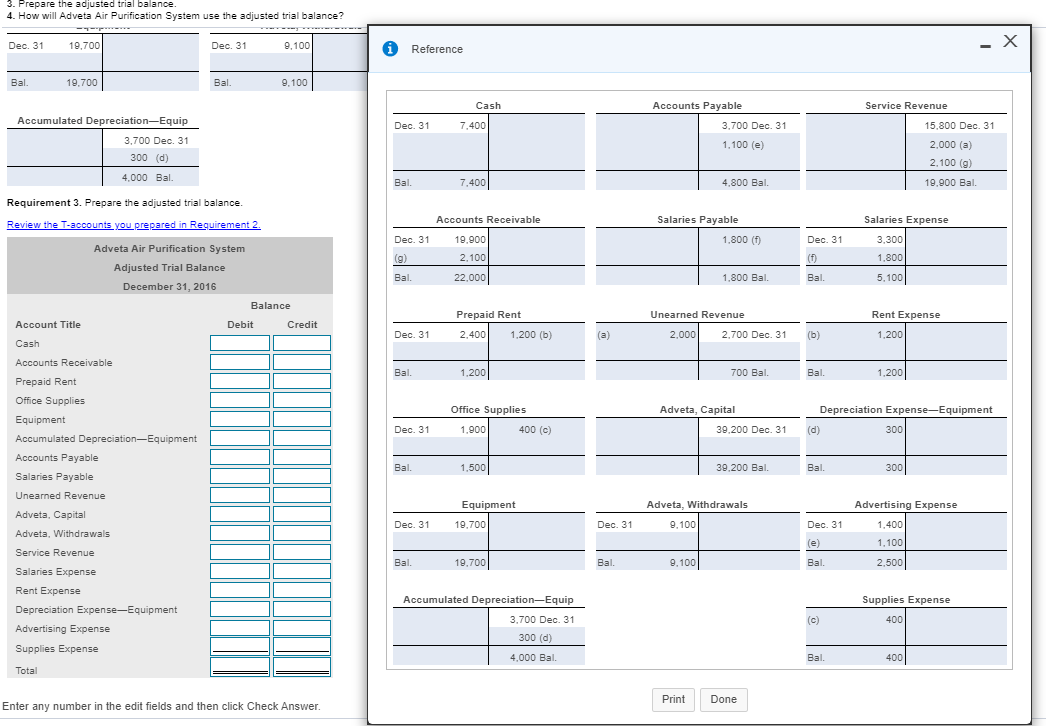
Task: Click the Adveta, Capital credit field
Action: 302,514
